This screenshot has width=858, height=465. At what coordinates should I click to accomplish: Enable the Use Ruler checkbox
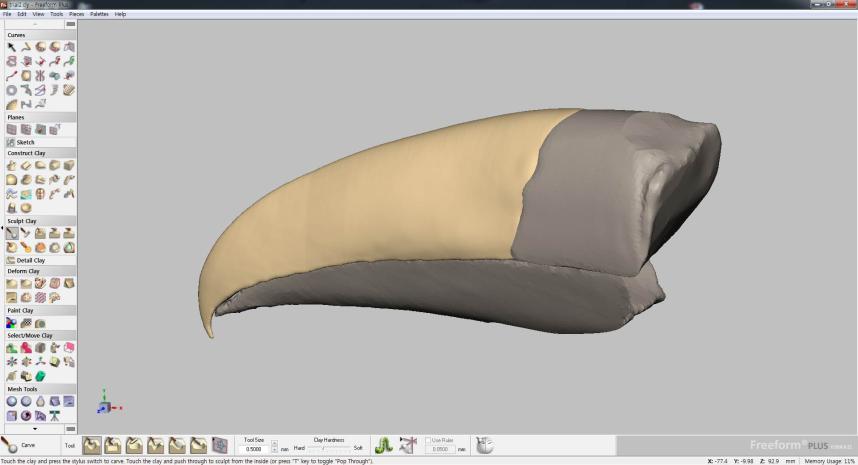[x=429, y=440]
